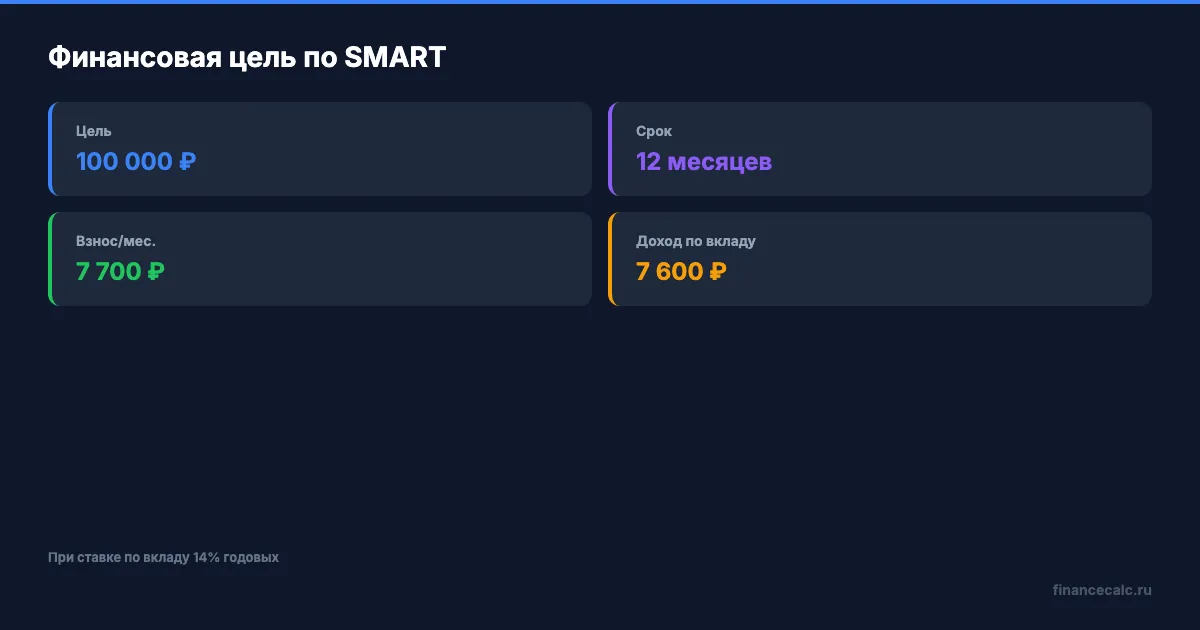Click the "Срок" label text
Screen dimensions: 1200x630
654,131
